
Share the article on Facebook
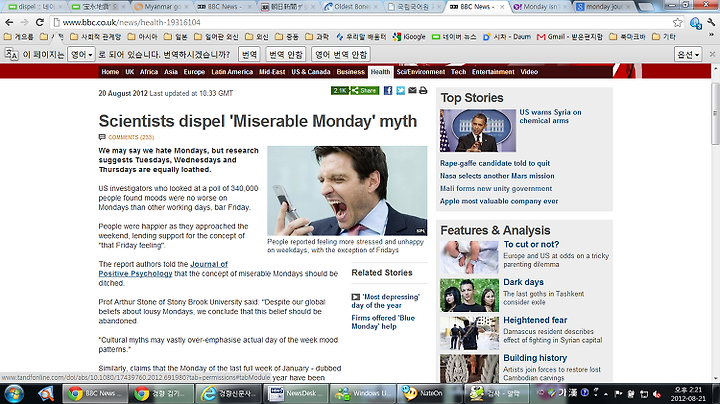(388, 90)
